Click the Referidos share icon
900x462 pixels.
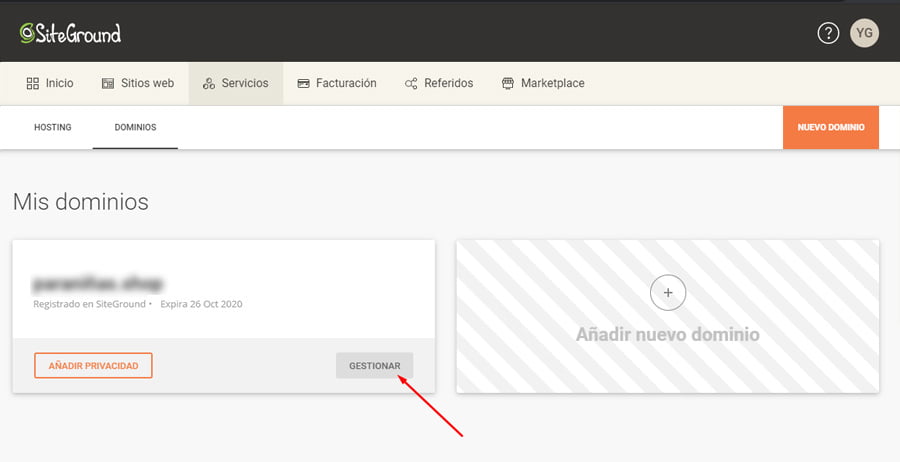click(x=411, y=83)
